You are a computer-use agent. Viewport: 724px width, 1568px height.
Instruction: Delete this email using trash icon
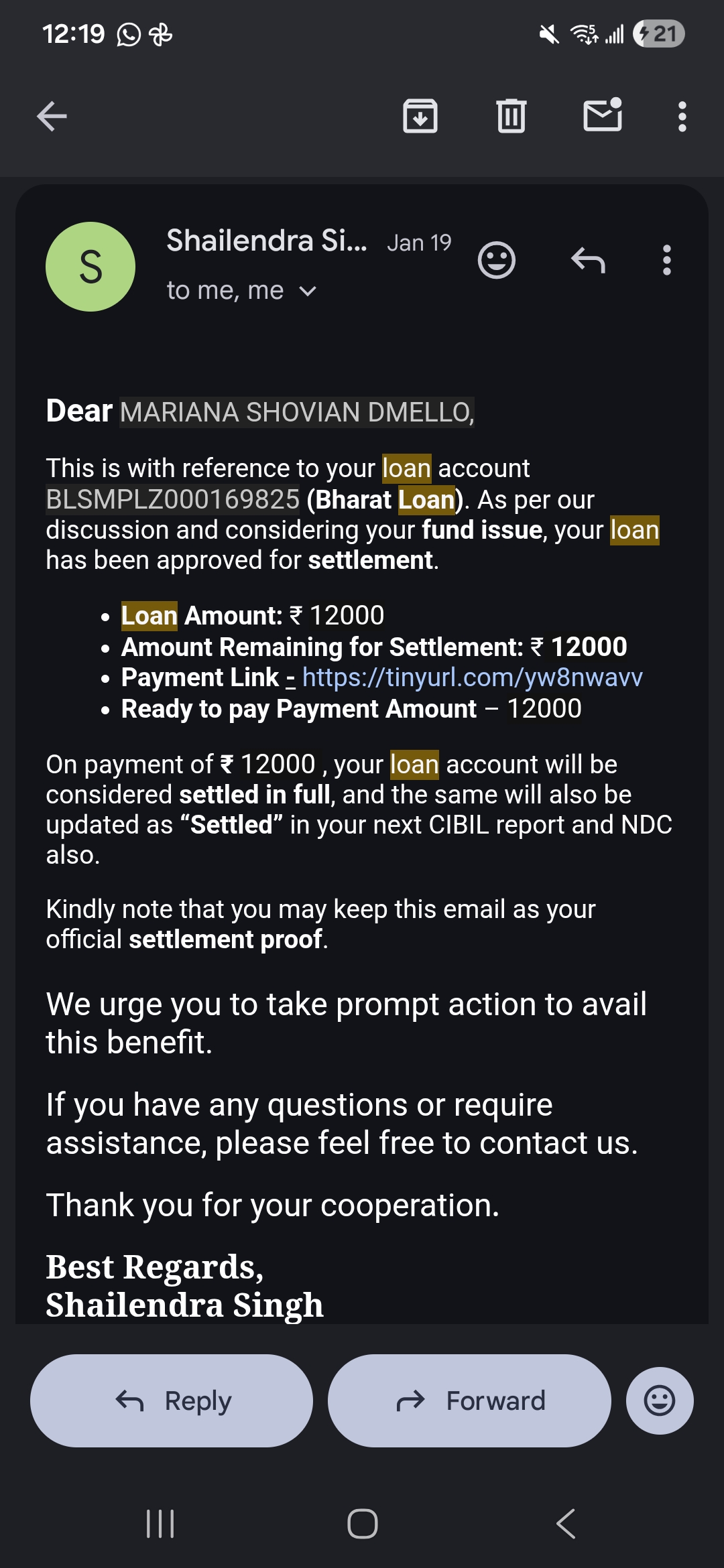pos(511,116)
